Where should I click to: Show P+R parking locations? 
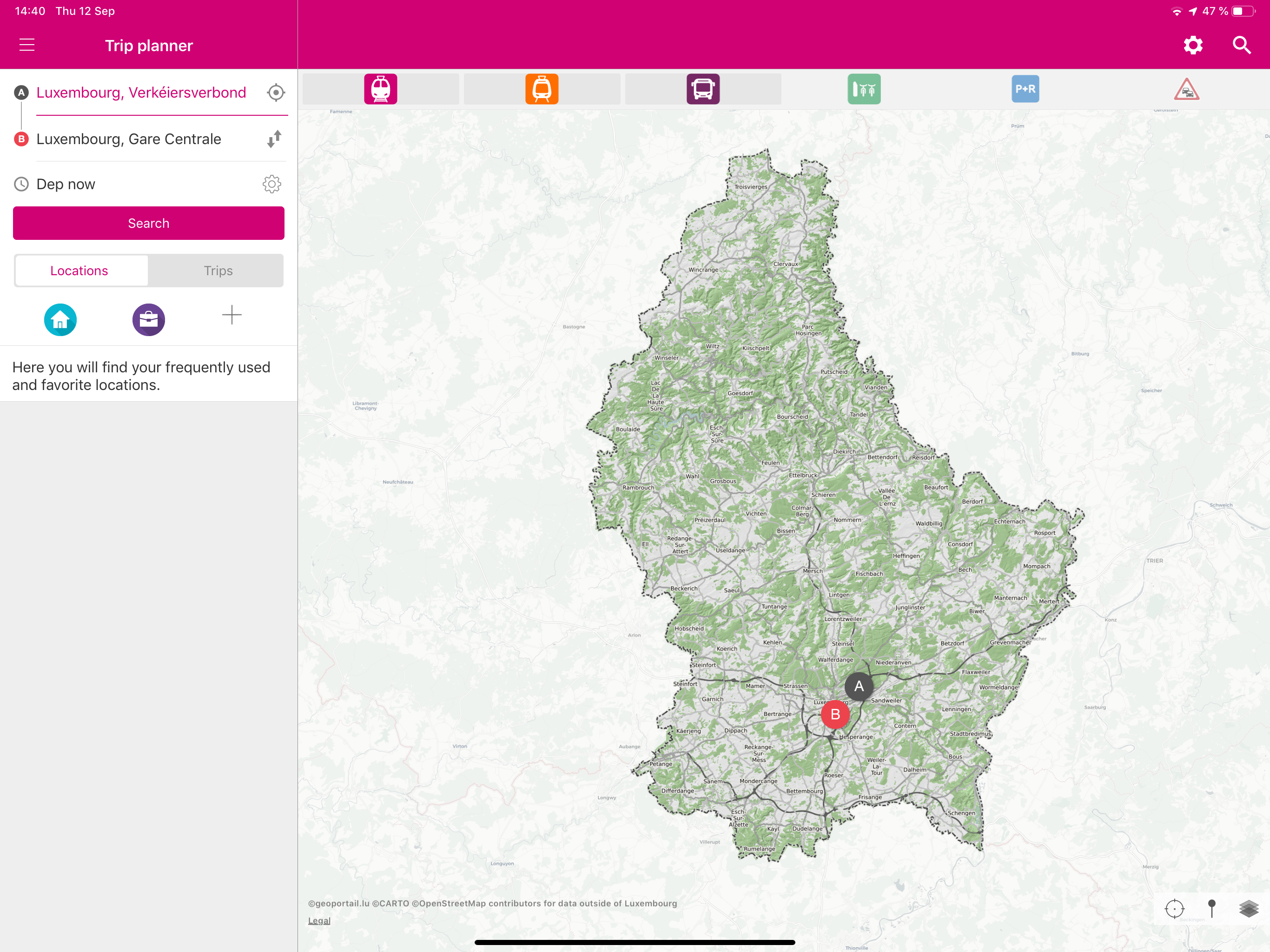[1025, 89]
